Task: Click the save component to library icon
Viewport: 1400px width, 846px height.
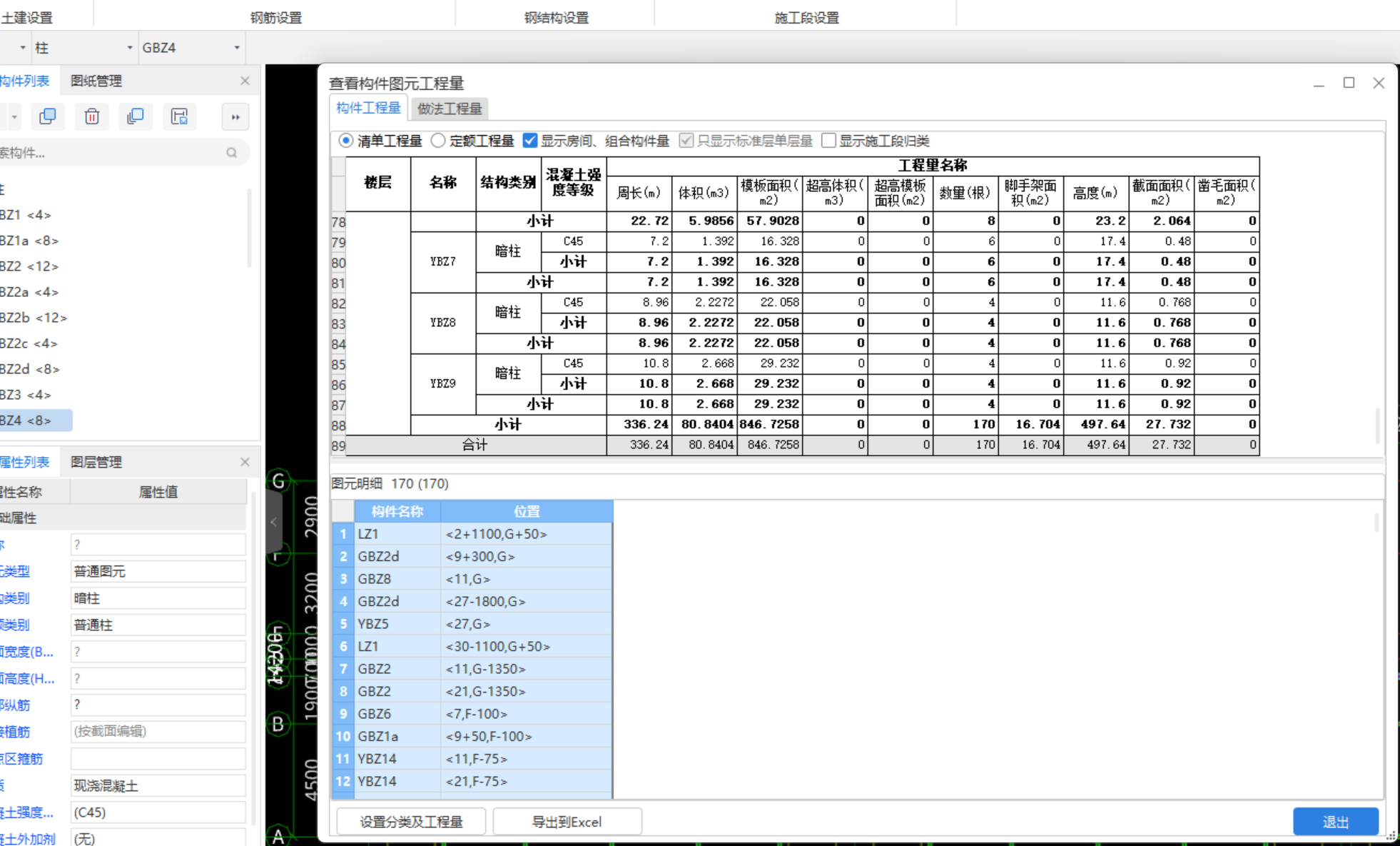Action: 180,116
